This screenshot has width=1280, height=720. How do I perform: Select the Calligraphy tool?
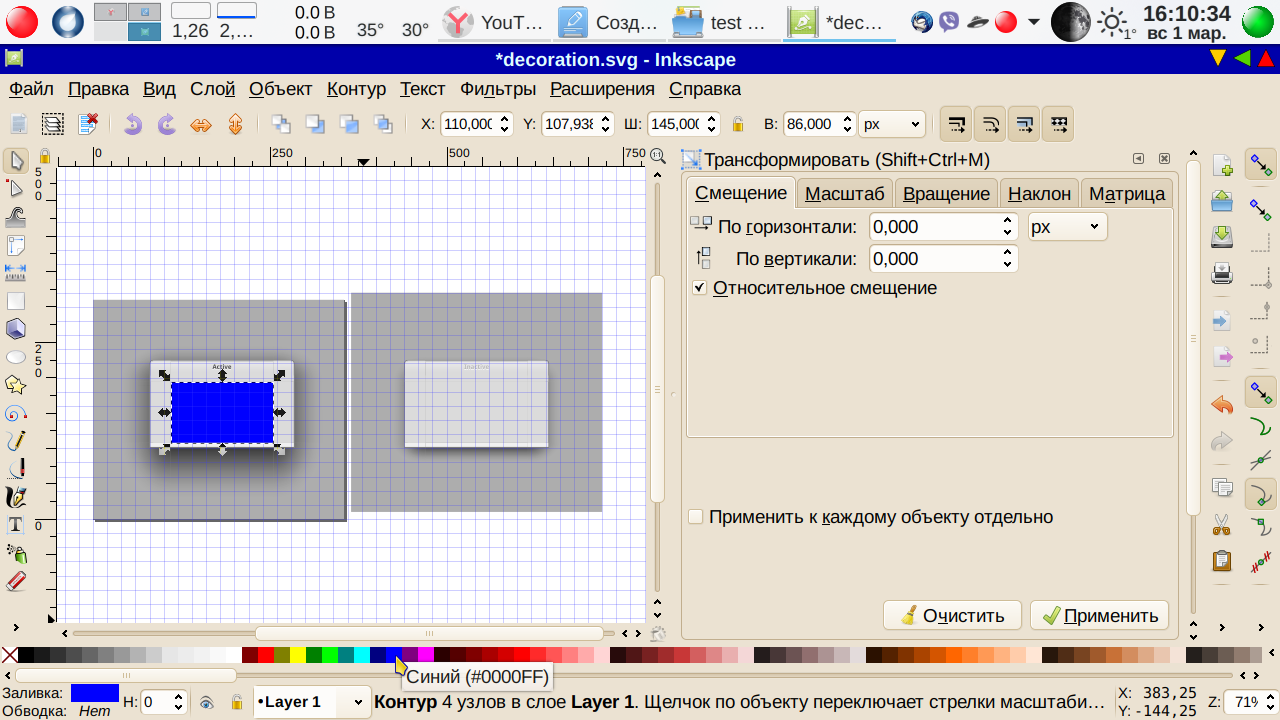[16, 496]
